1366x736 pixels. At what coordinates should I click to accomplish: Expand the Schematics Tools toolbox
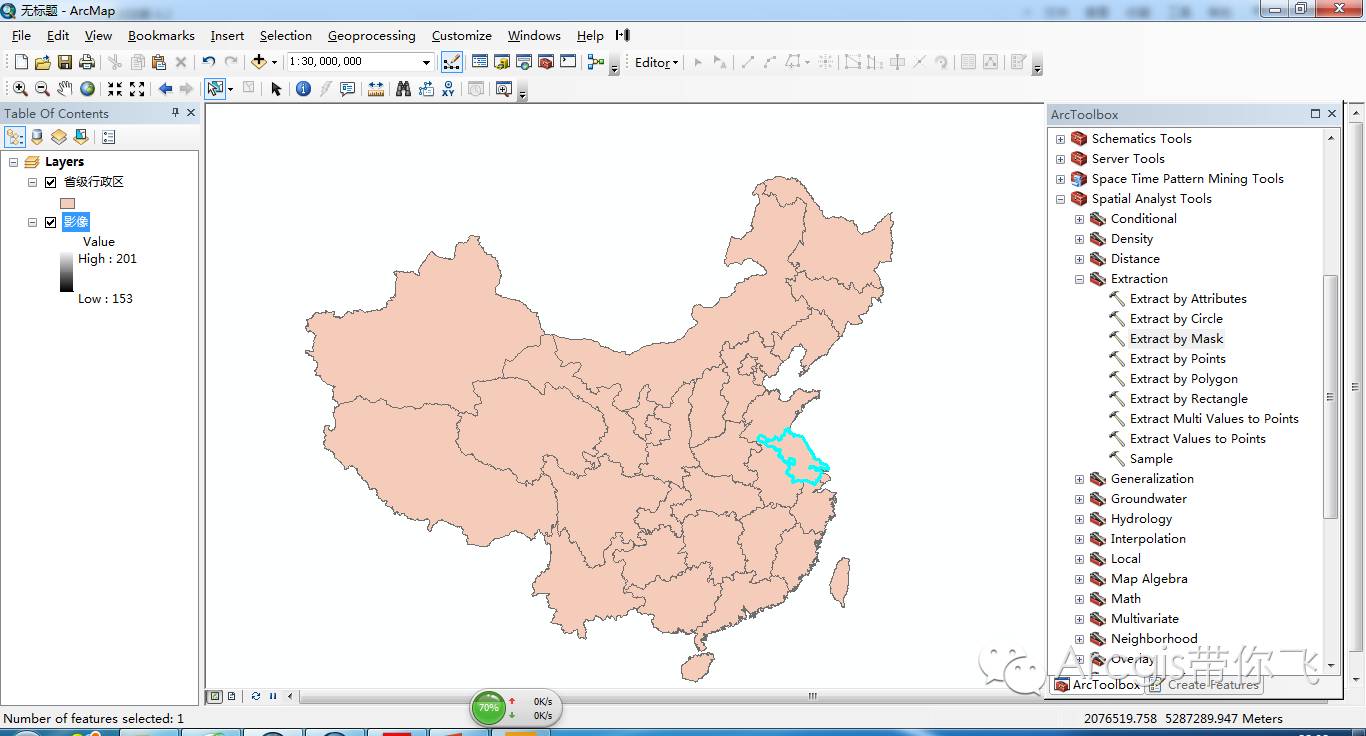click(x=1060, y=139)
